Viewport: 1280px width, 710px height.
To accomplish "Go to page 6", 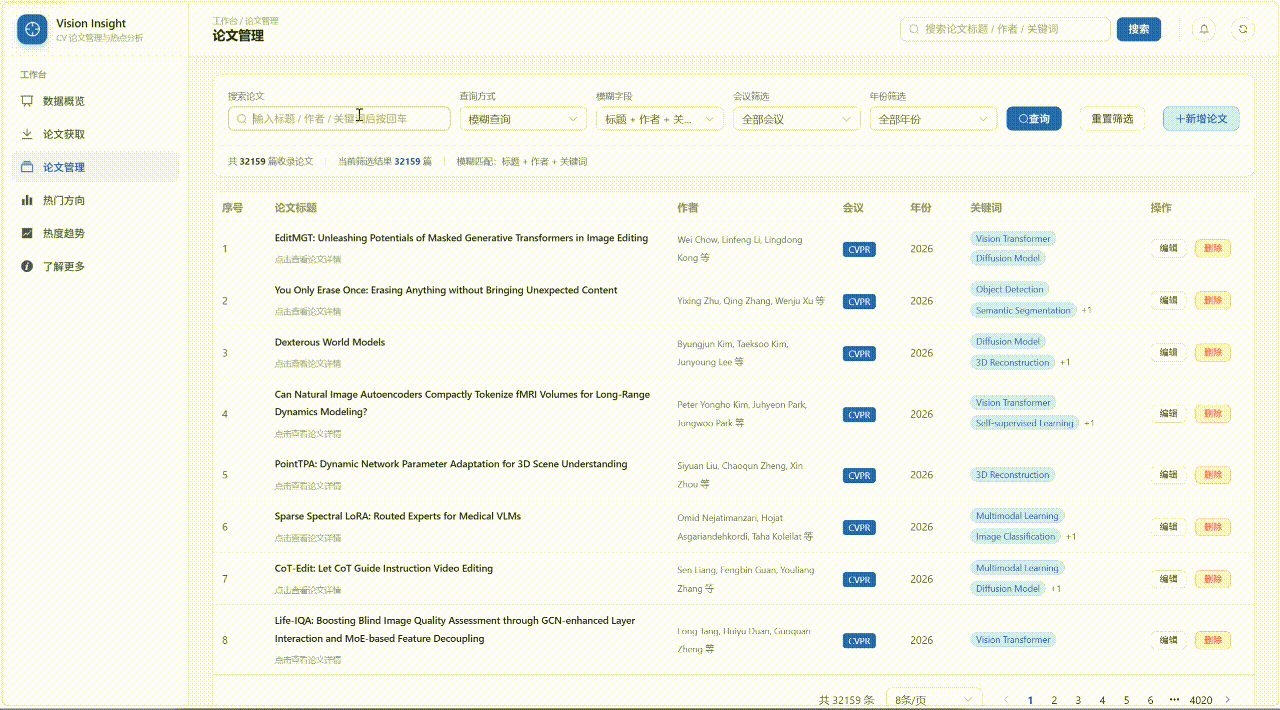I will click(1150, 700).
